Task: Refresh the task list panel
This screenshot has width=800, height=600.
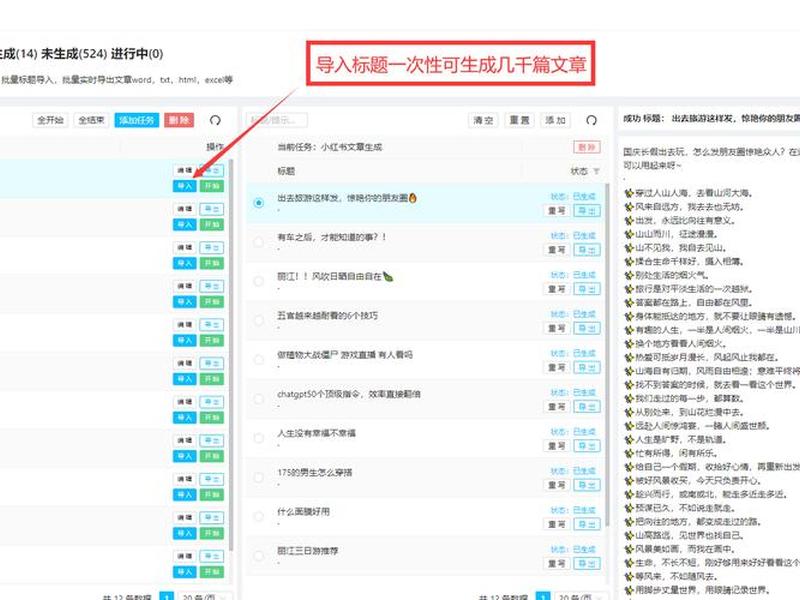Action: pos(215,120)
